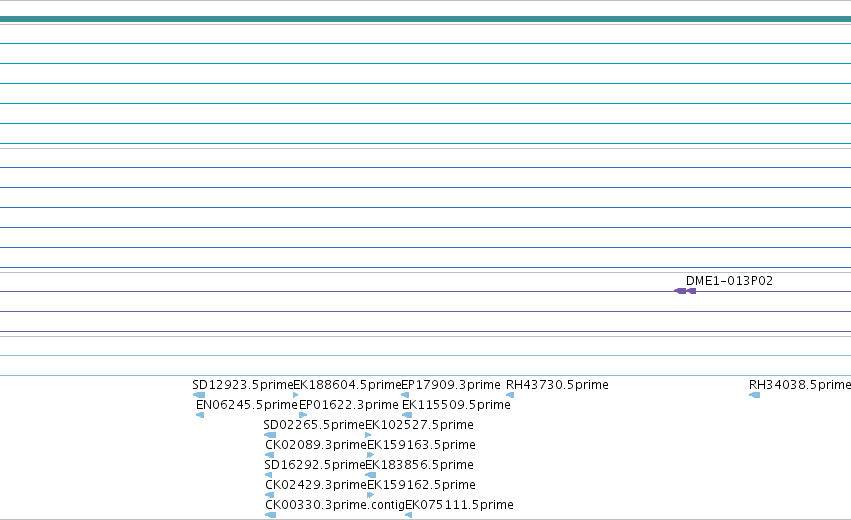Select the arrow glyph under EK159162.5prime
This screenshot has width=851, height=520.
click(x=371, y=495)
